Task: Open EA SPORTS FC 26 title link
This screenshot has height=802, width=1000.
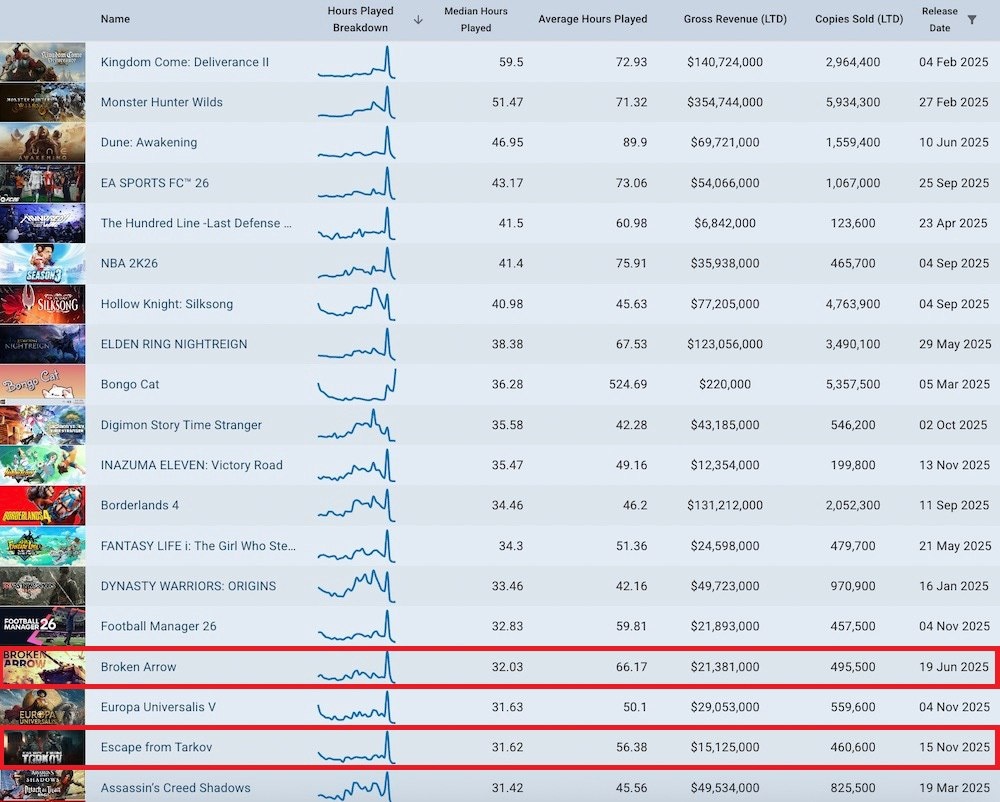Action: [x=155, y=183]
